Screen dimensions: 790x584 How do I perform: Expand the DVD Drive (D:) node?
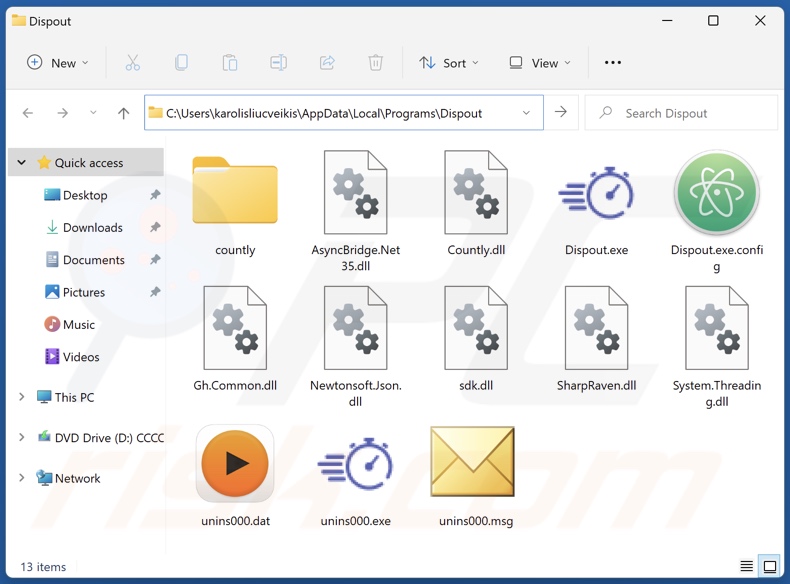(22, 437)
